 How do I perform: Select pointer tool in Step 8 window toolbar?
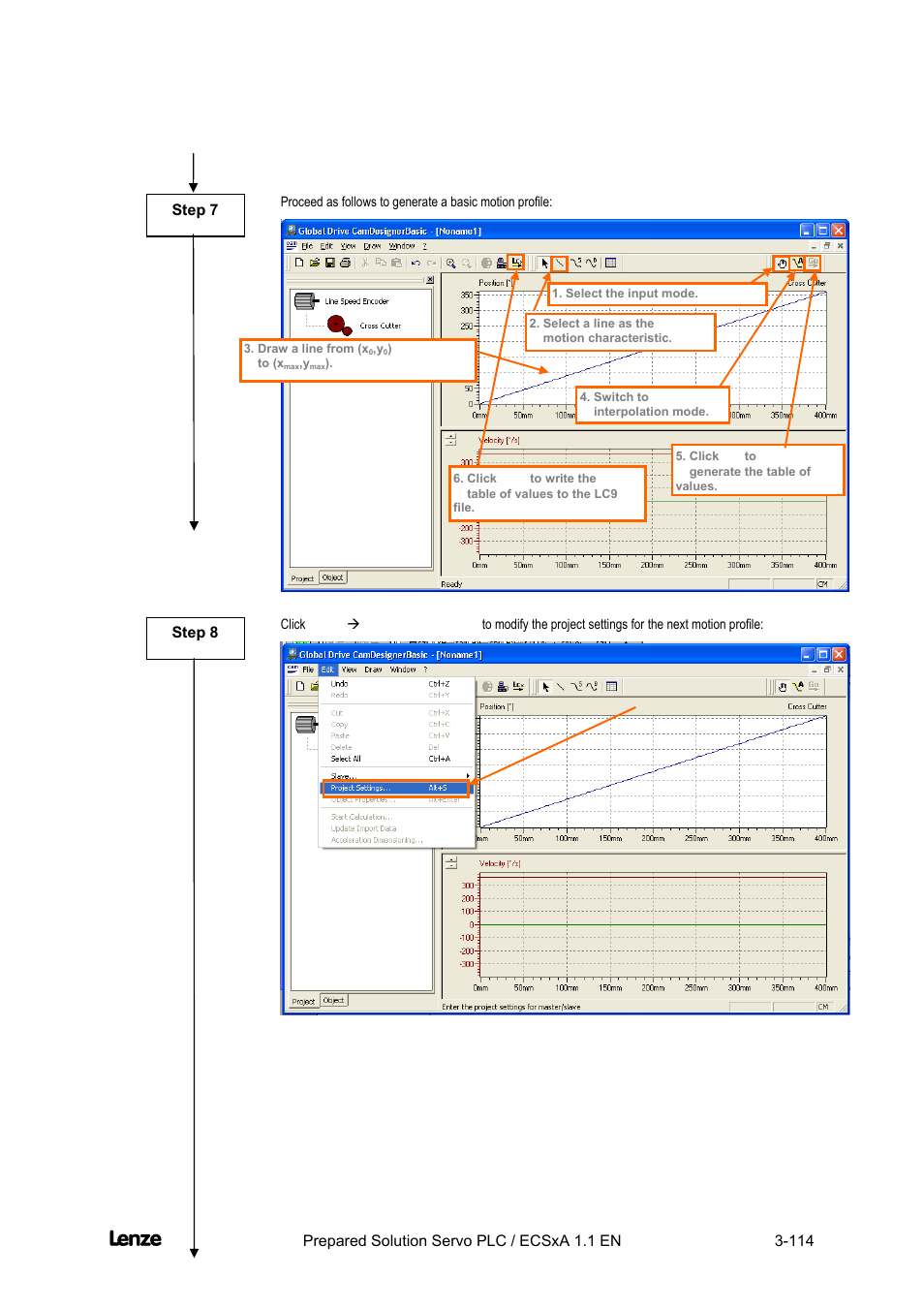[x=546, y=686]
